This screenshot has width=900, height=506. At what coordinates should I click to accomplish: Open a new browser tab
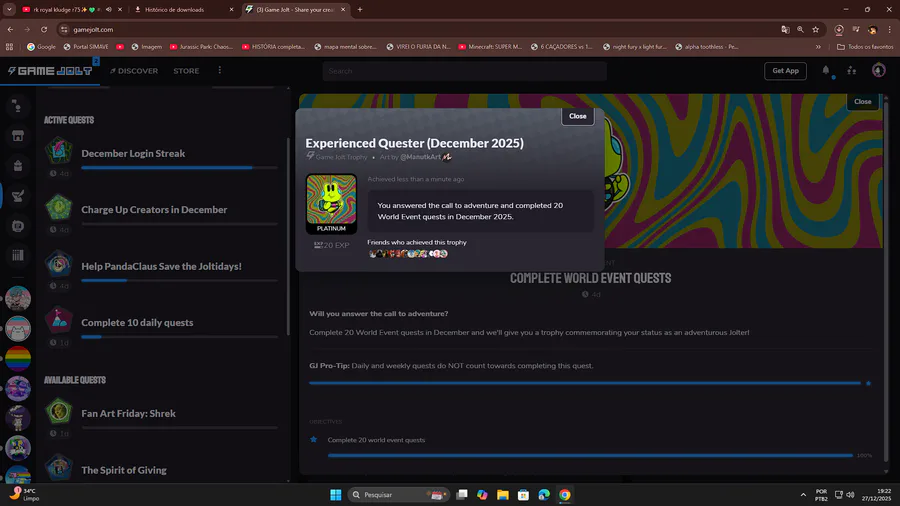tap(360, 10)
